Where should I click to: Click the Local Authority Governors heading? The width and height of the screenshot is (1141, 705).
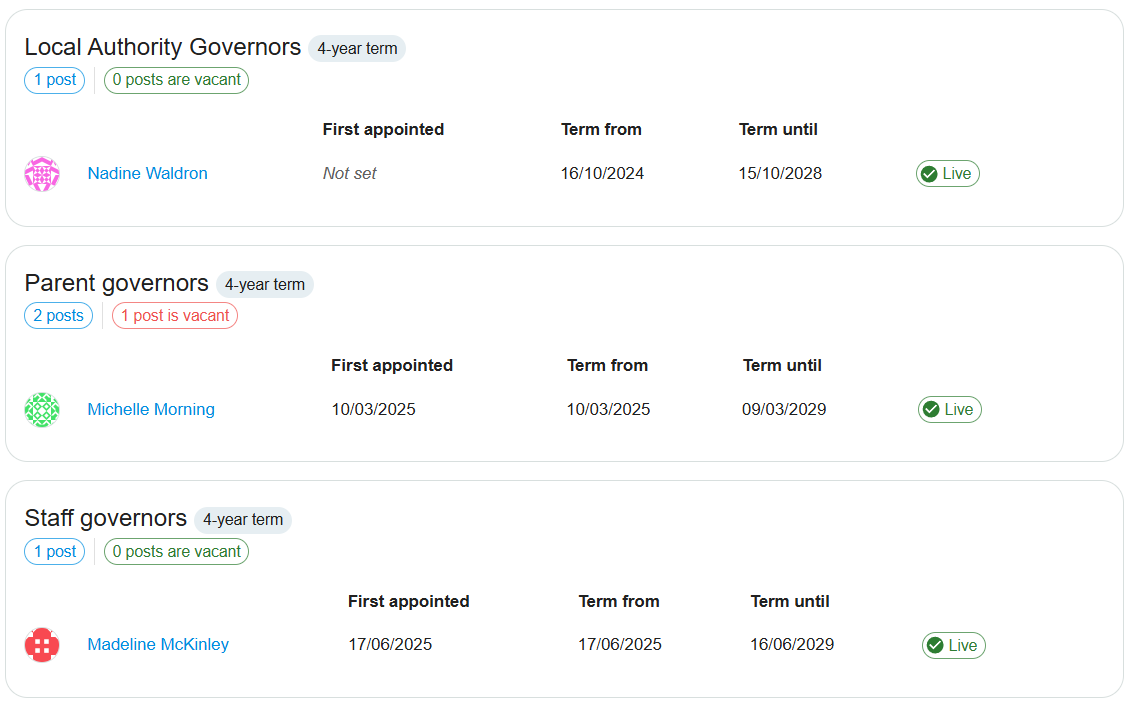coord(162,47)
